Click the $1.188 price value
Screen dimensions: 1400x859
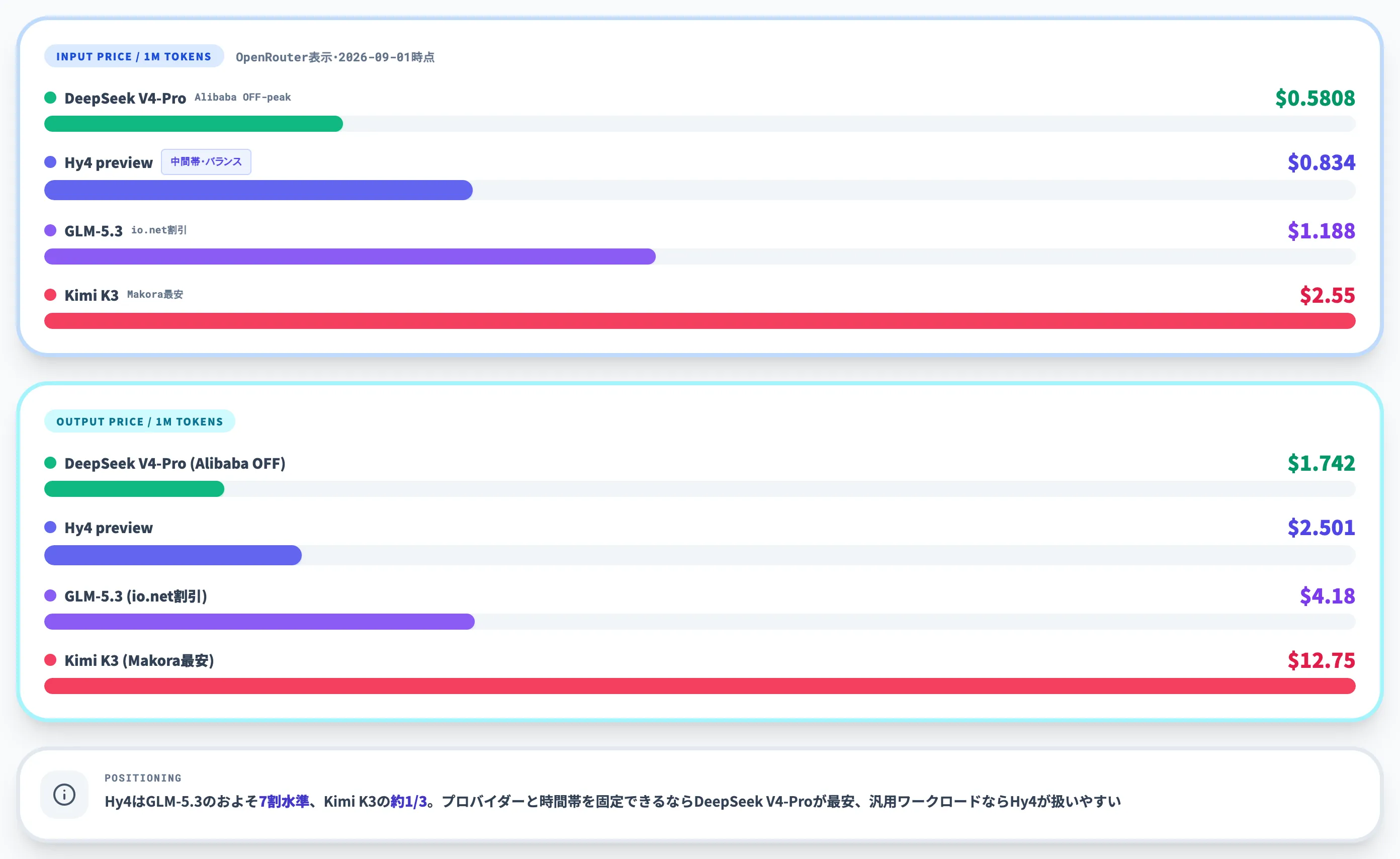(1321, 231)
